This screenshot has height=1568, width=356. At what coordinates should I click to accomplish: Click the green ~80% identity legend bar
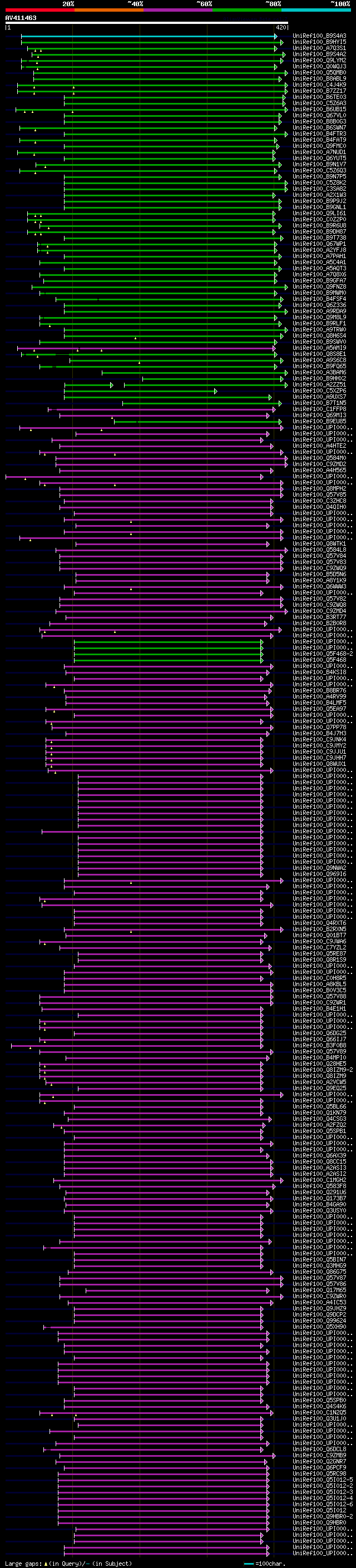pyautogui.click(x=247, y=10)
